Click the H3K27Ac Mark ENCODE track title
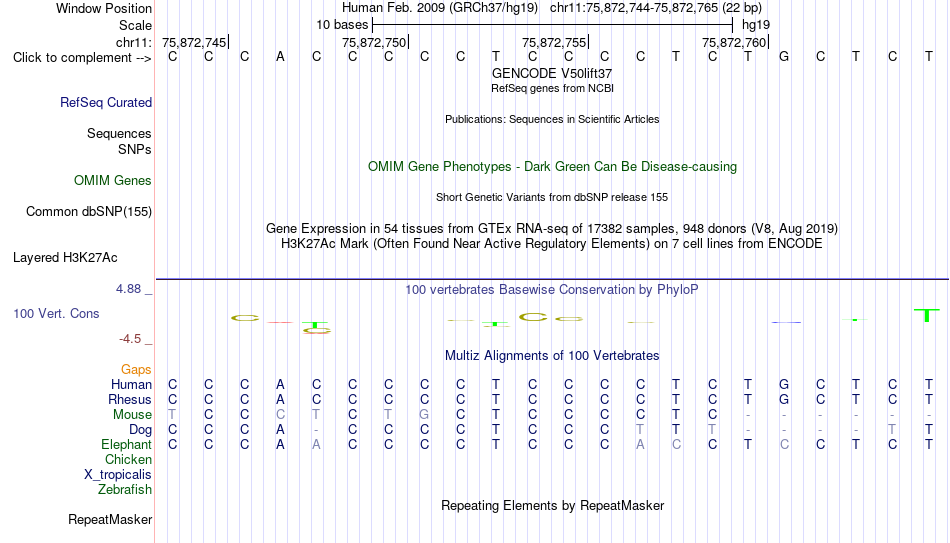 552,244
